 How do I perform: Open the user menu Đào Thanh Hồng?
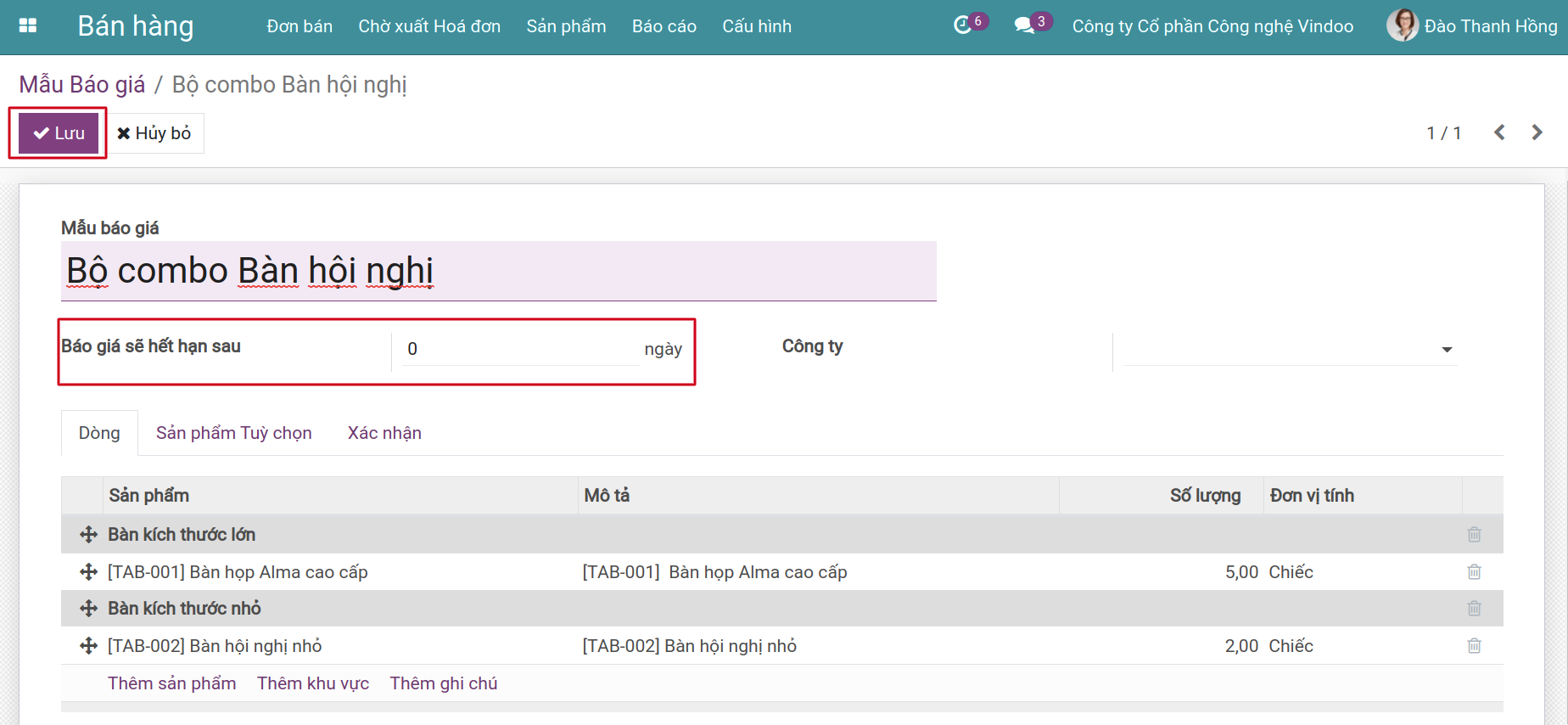click(1472, 25)
